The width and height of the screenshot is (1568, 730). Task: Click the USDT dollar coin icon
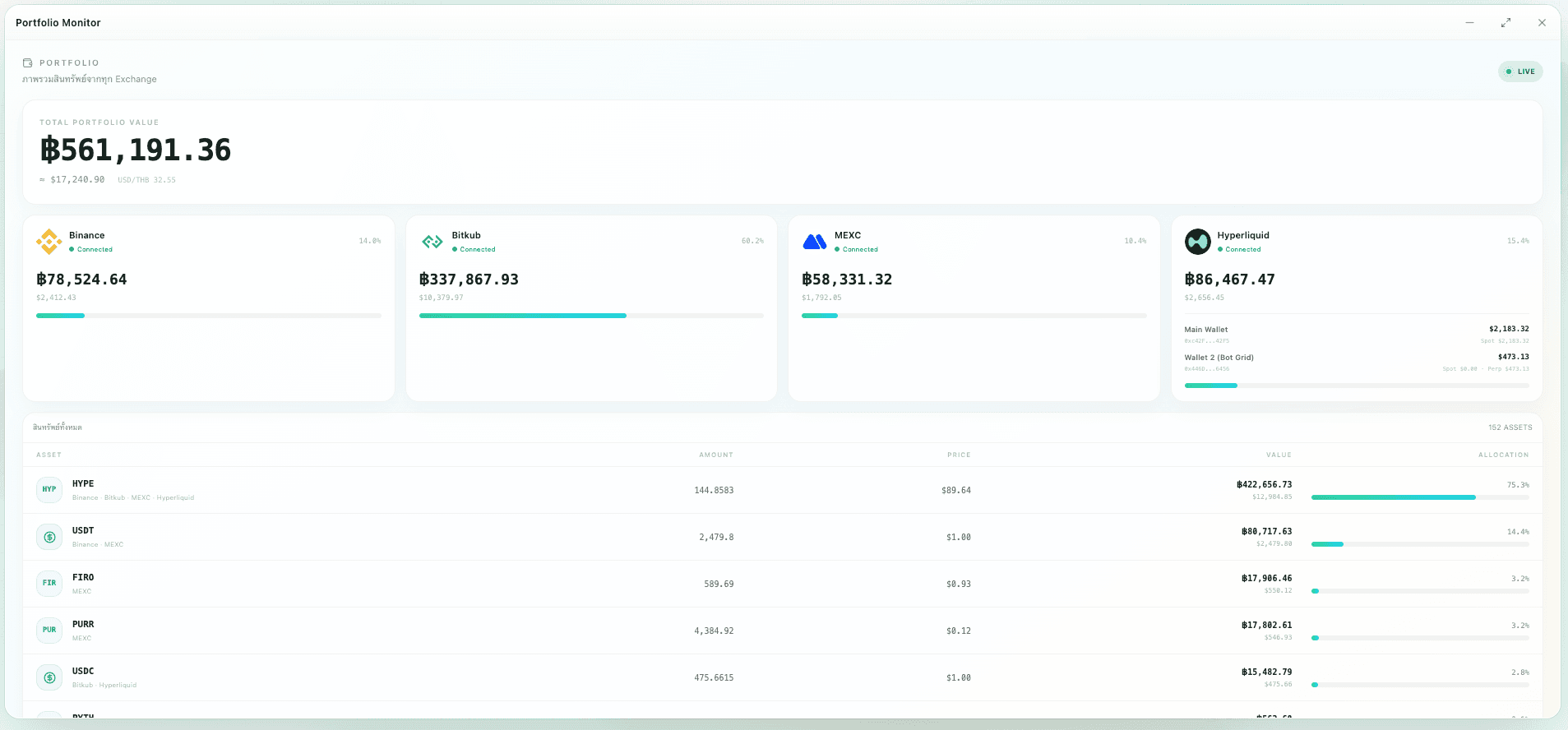(49, 537)
